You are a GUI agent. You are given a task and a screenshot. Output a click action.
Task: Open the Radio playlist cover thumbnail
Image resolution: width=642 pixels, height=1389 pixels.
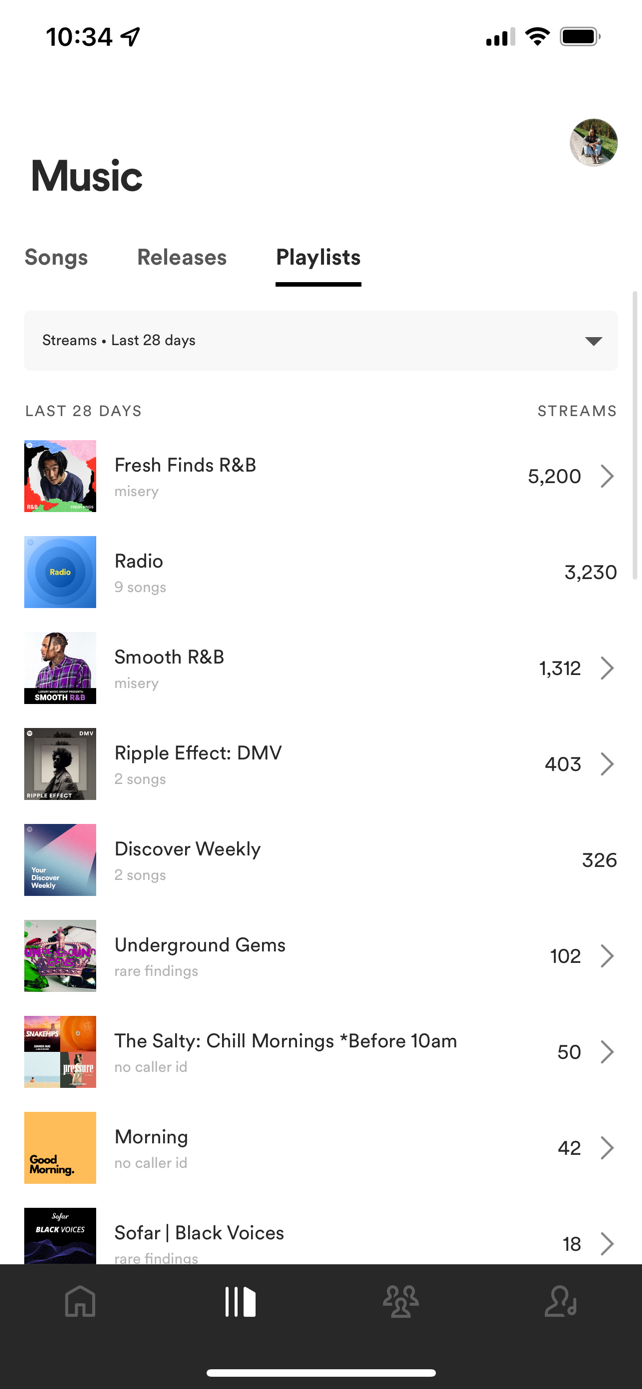coord(60,572)
